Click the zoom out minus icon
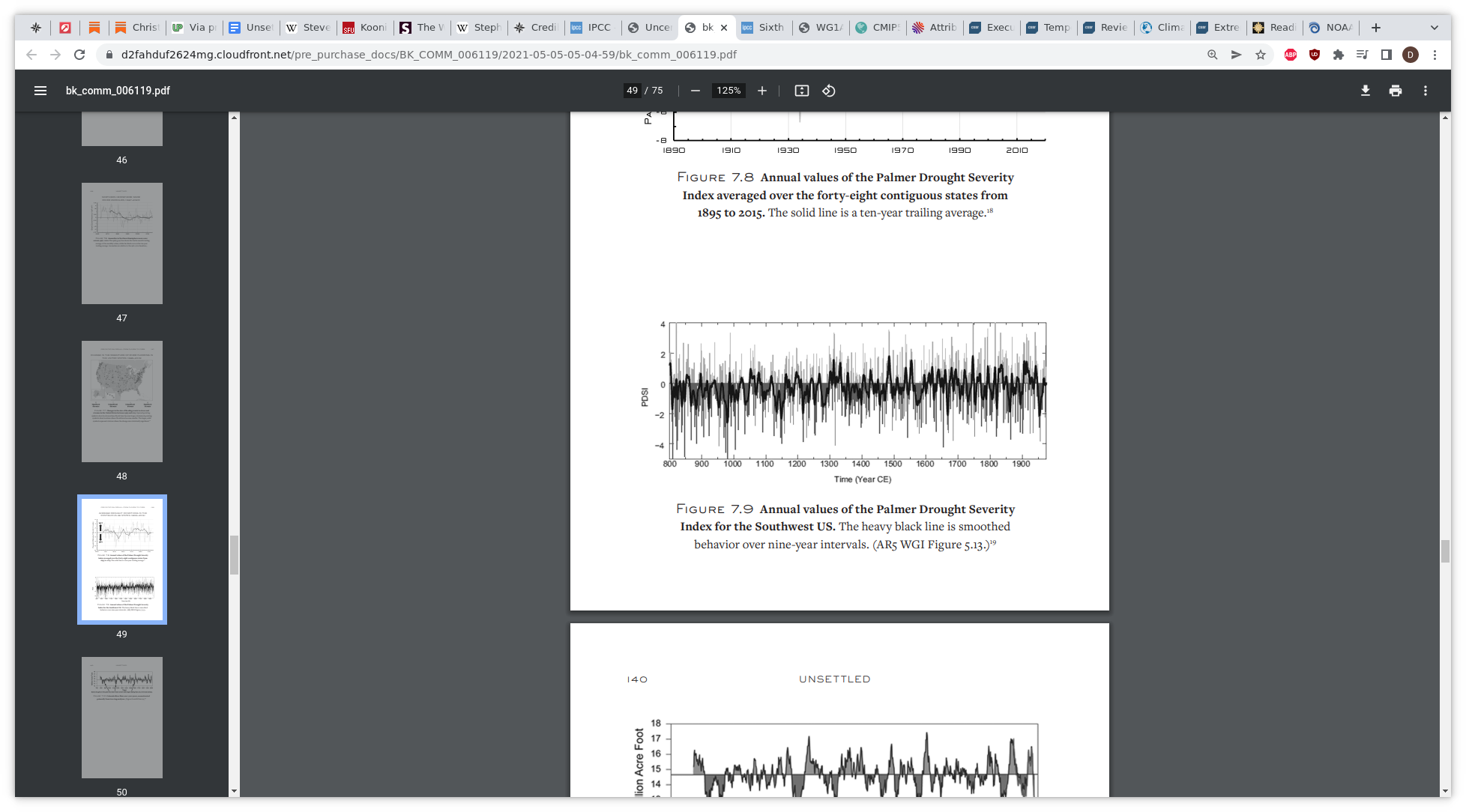Screen dimensions: 1466x812 696,91
